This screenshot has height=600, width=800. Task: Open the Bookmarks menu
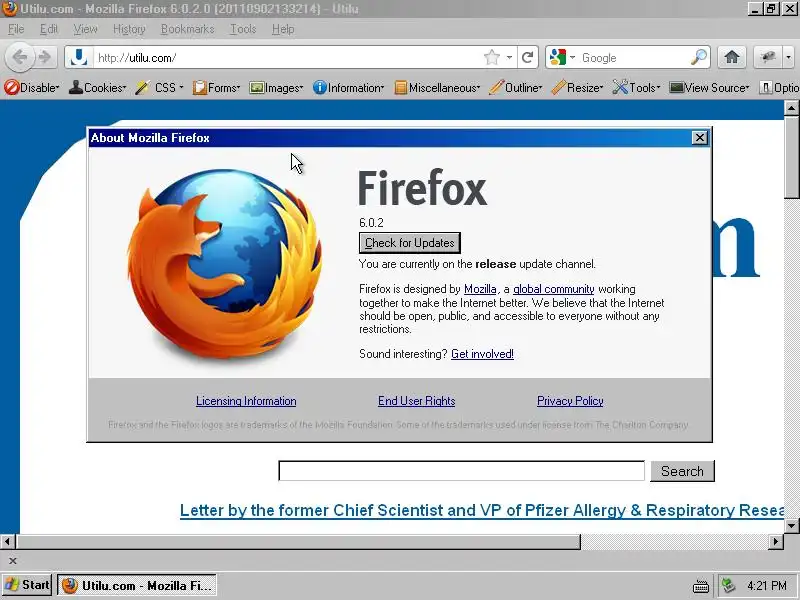point(187,29)
